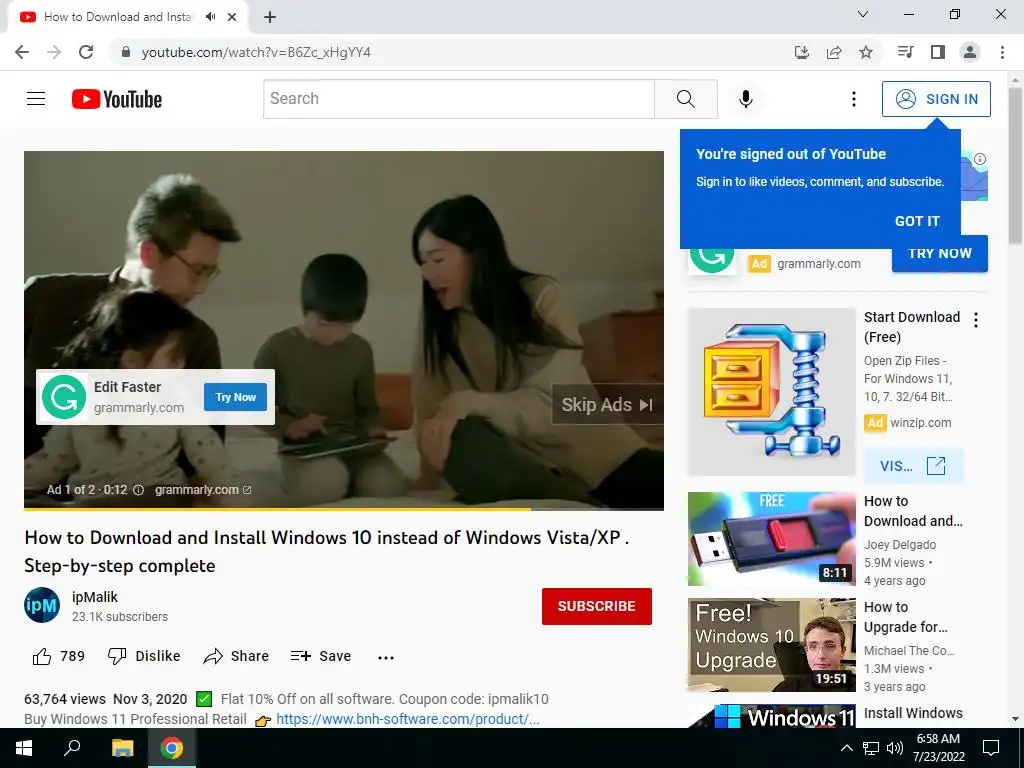This screenshot has height=768, width=1024.
Task: Reload the current page
Action: 86,52
